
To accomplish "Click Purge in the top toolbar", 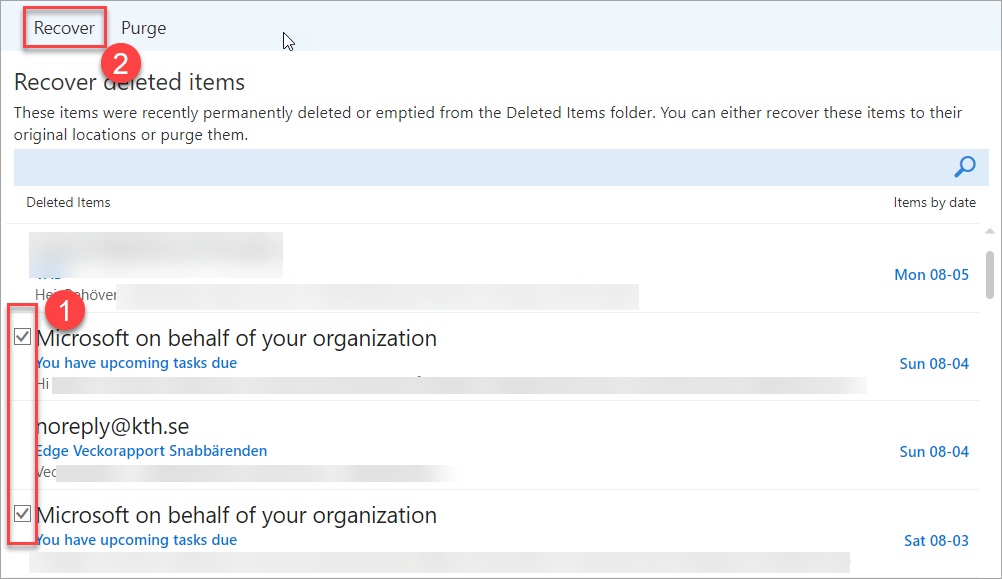I will (x=143, y=28).
